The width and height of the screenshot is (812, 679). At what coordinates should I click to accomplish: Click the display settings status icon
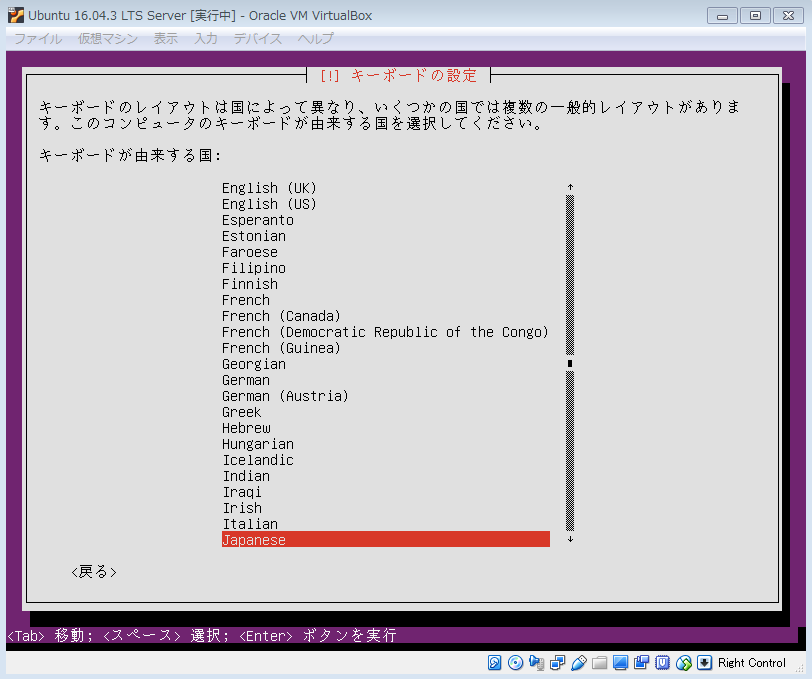coord(621,663)
